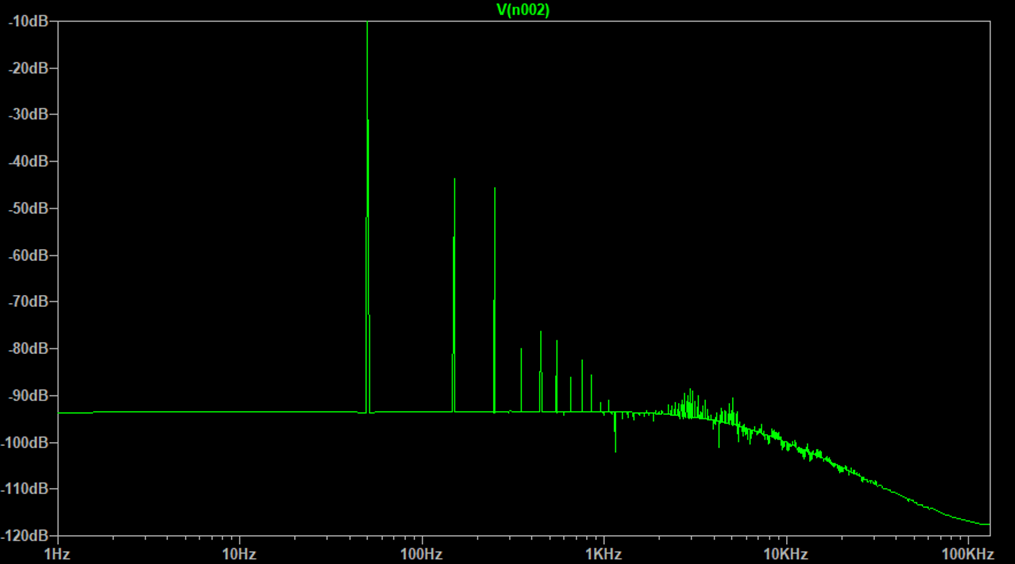Select the 10Hz horizontal axis label

(238, 553)
